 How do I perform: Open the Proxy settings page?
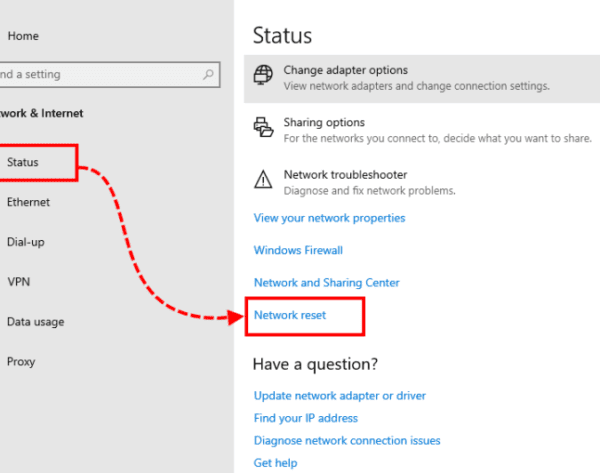pos(22,362)
